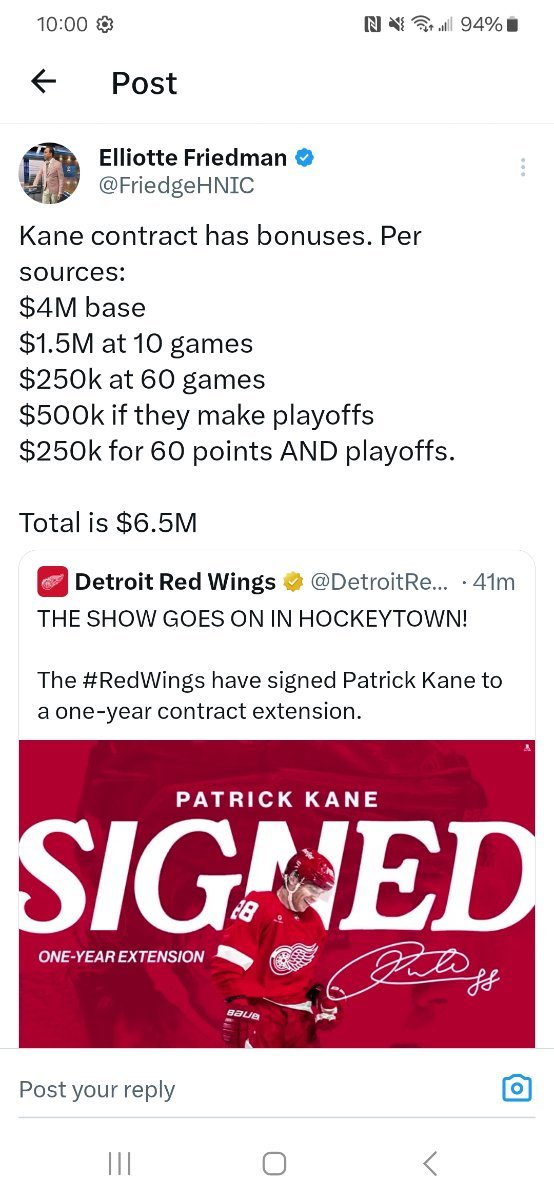Tap the Detroit Red Wings logo avatar

(x=52, y=582)
